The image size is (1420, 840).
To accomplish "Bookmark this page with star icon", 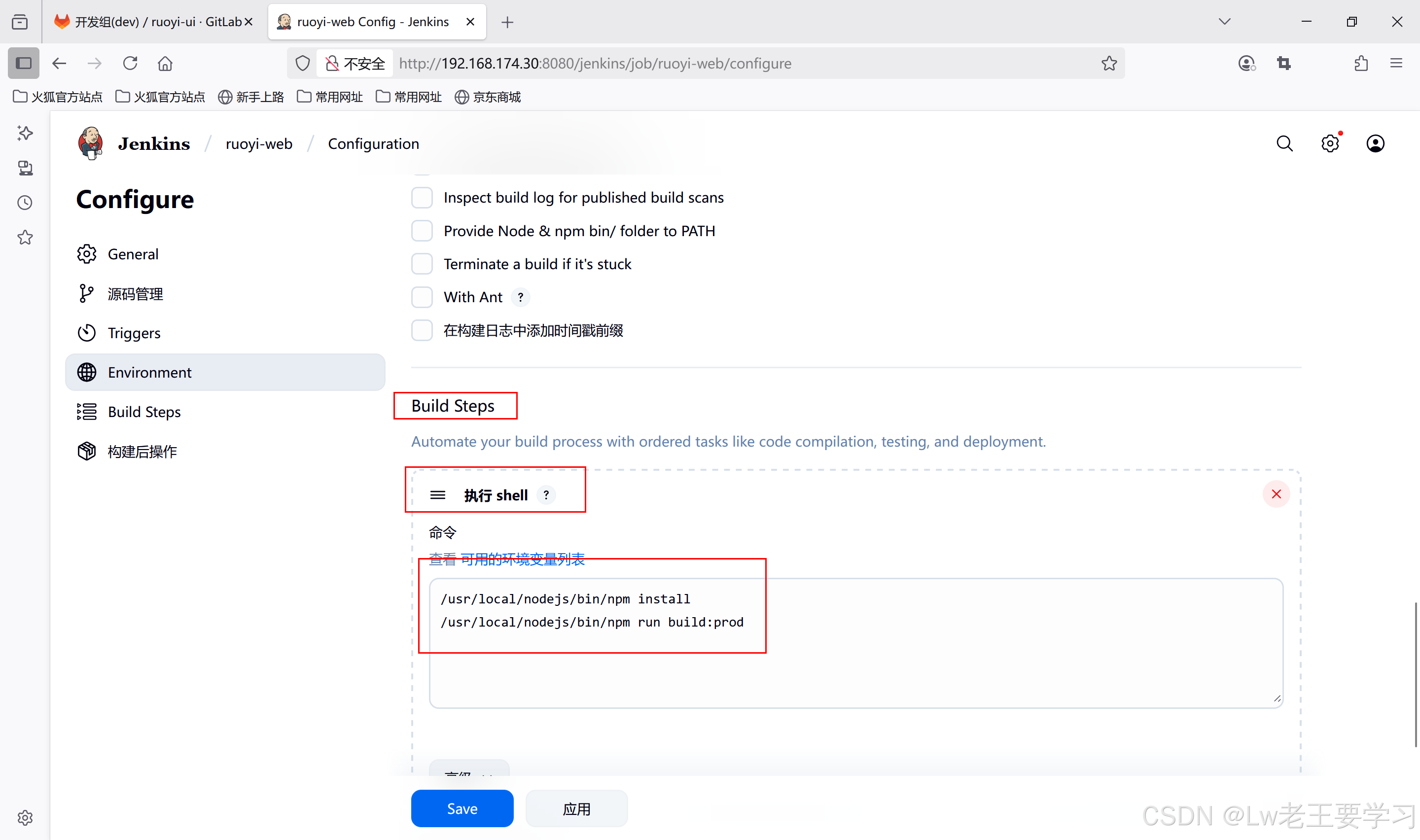I will [1109, 64].
